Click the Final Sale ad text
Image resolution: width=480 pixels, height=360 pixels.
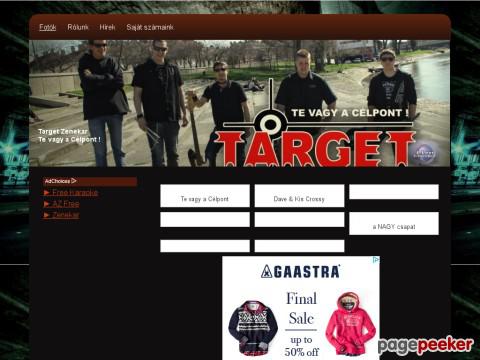[x=301, y=308]
